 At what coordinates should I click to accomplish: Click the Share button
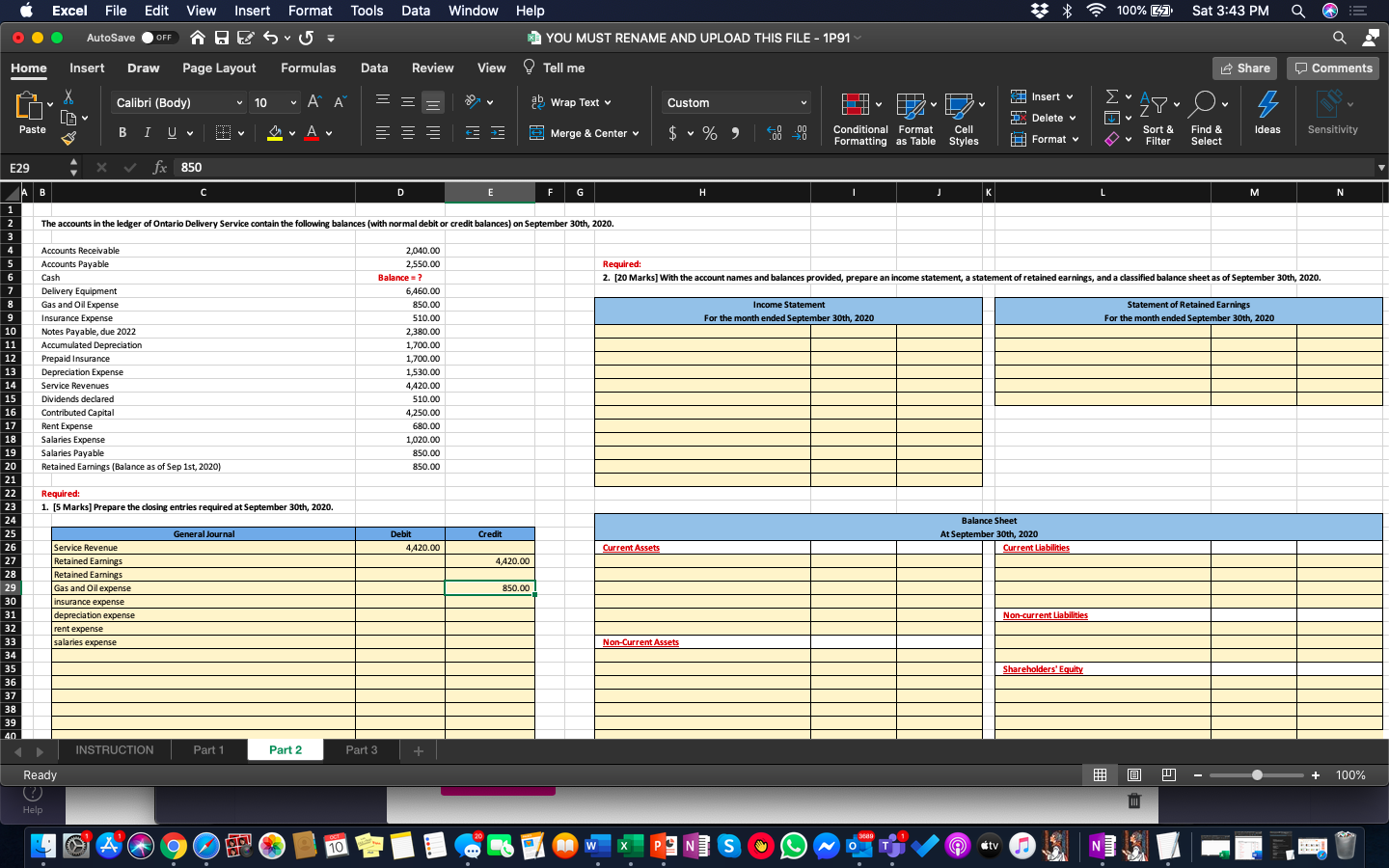point(1244,68)
